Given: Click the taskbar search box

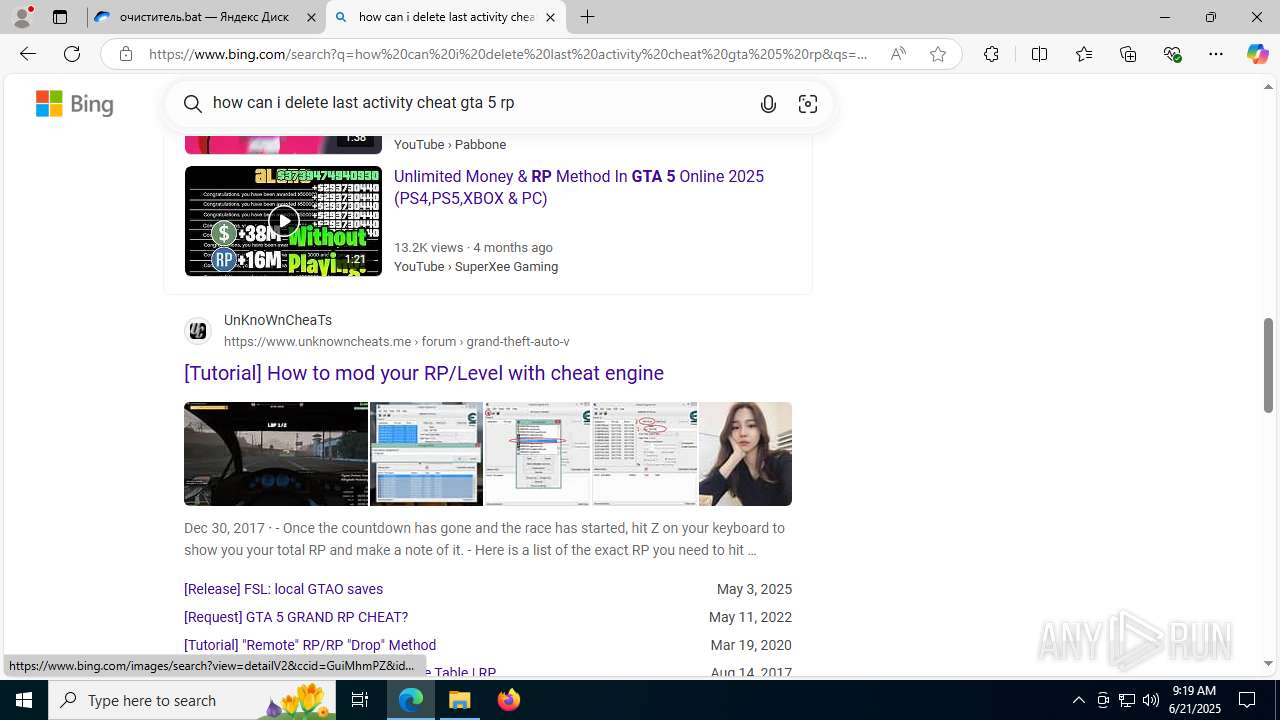Looking at the screenshot, I should (x=192, y=700).
